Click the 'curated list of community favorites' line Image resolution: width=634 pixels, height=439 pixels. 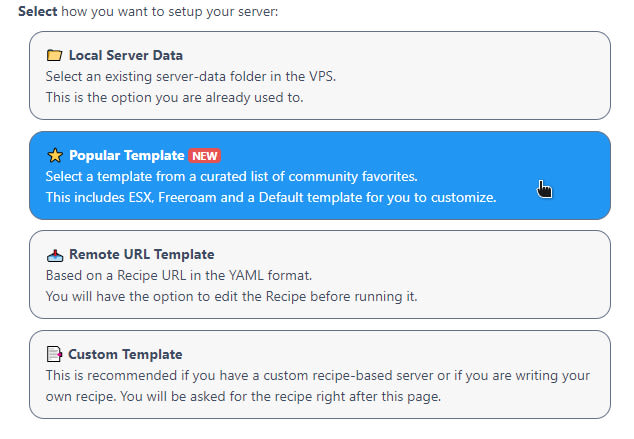click(231, 176)
